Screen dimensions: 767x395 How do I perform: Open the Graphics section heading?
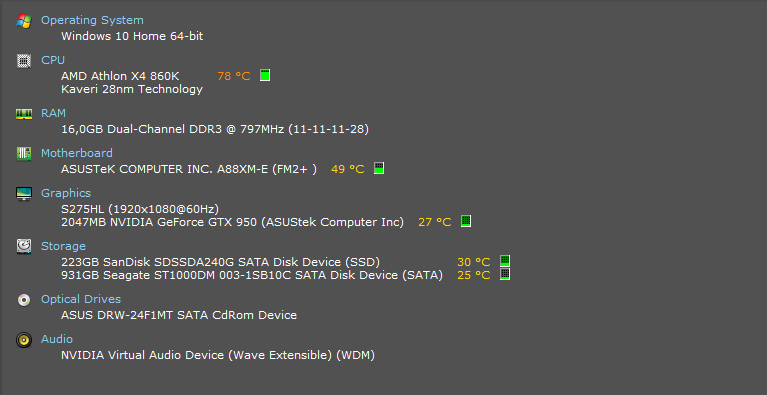tap(66, 194)
